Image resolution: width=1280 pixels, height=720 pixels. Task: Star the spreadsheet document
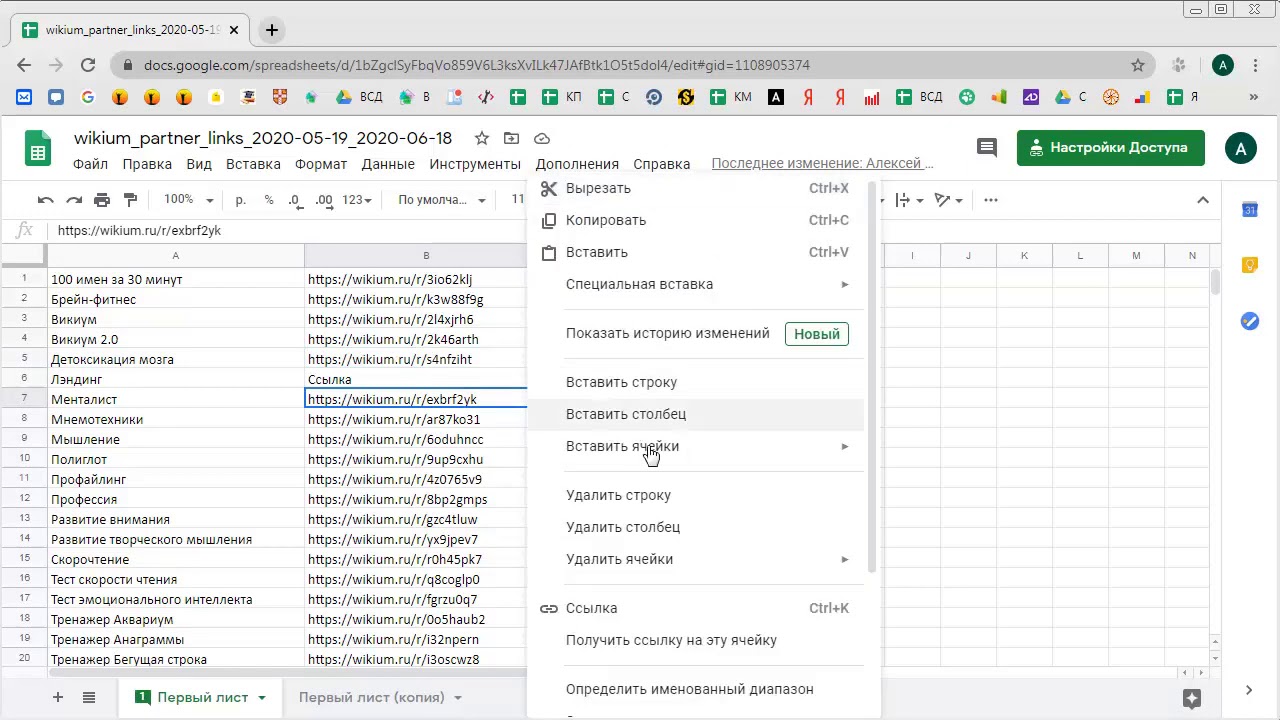(482, 138)
